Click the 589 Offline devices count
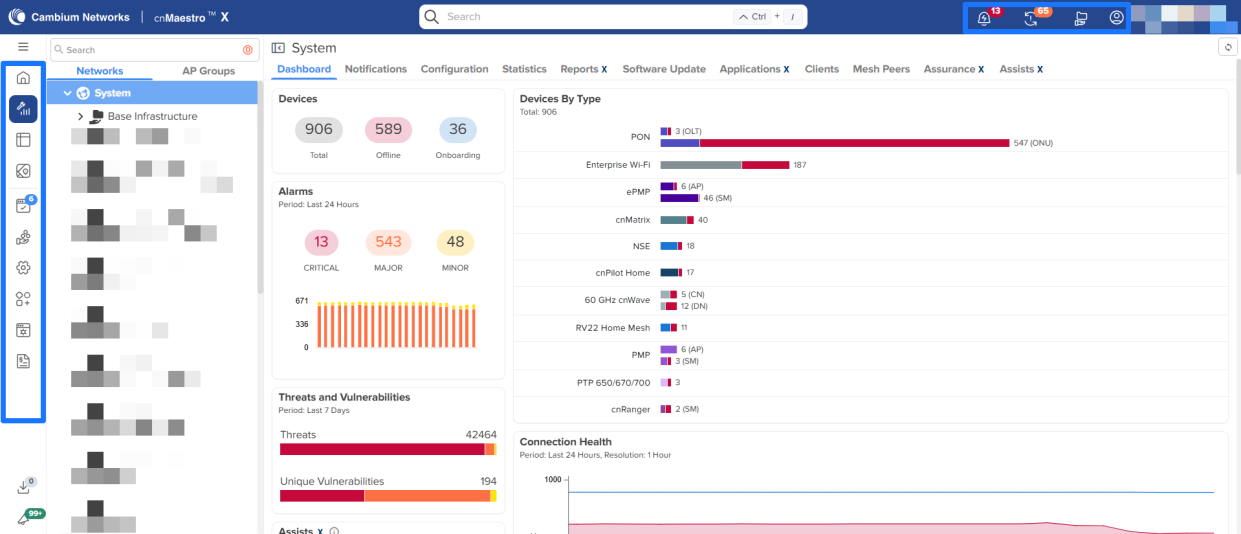The image size is (1241, 534). pyautogui.click(x=388, y=130)
